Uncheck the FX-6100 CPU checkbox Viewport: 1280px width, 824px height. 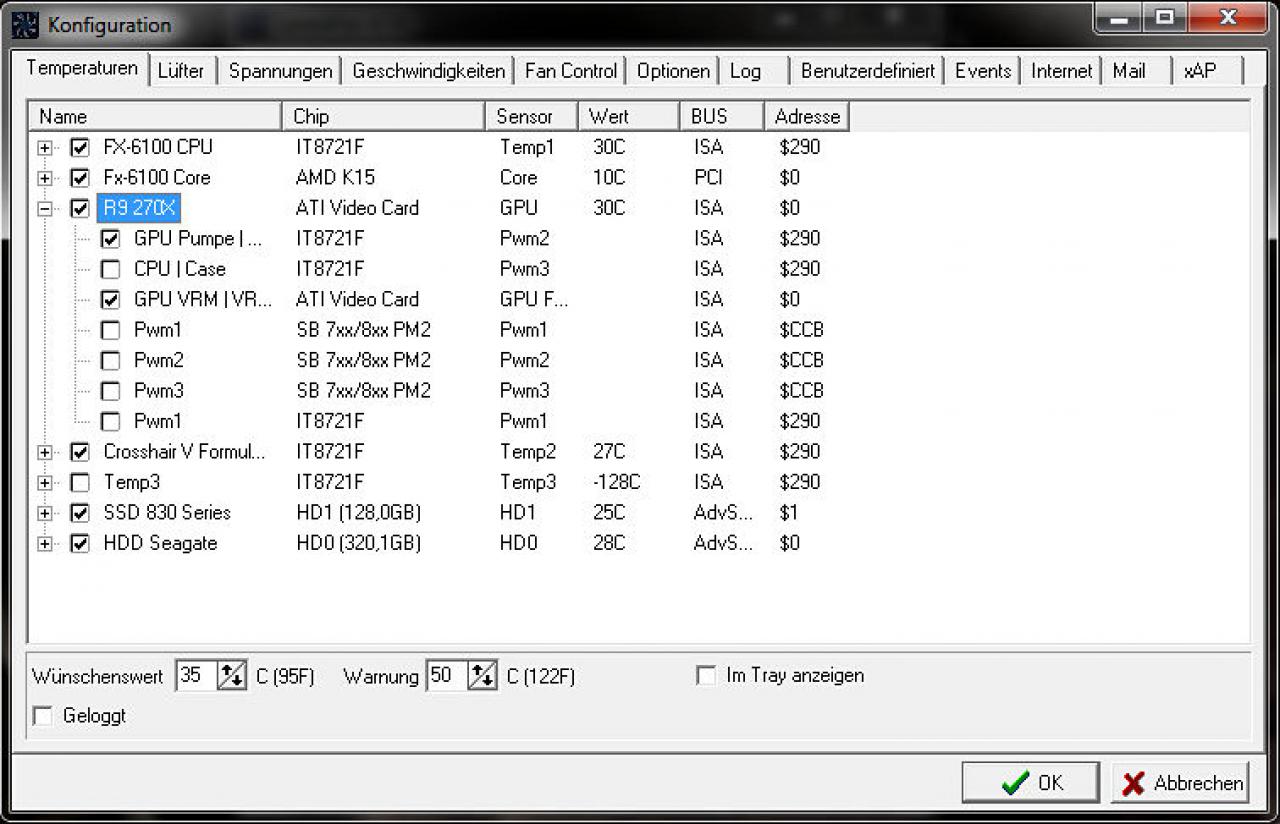pyautogui.click(x=80, y=148)
